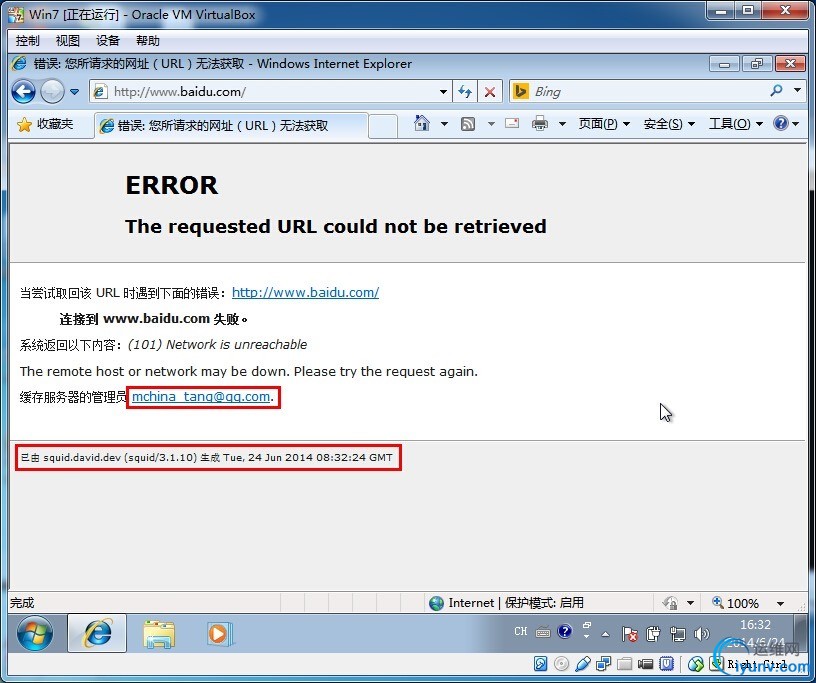Click the keyboard IME icon in tray
This screenshot has width=816, height=683.
tap(543, 633)
